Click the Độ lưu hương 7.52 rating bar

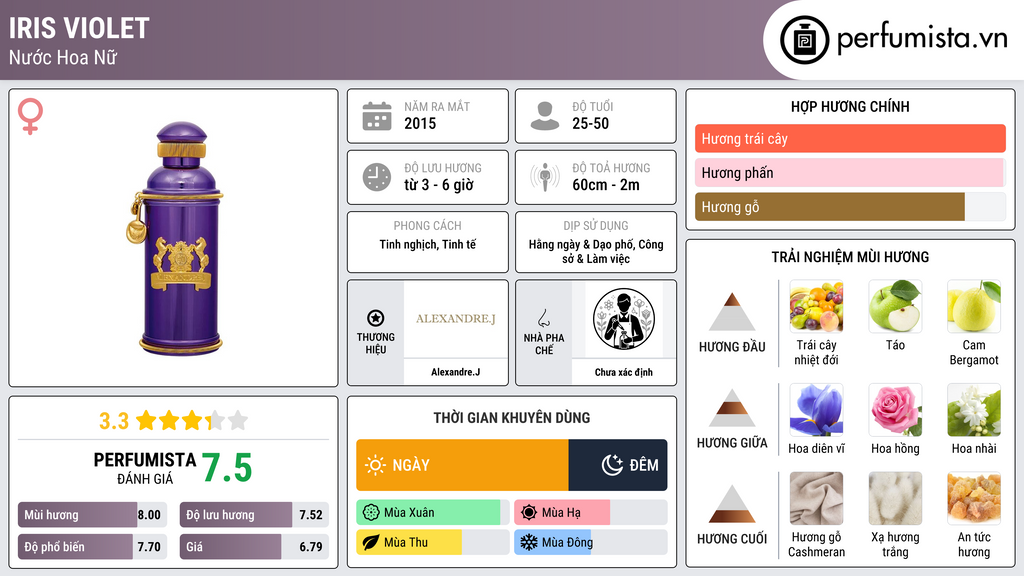pos(254,515)
